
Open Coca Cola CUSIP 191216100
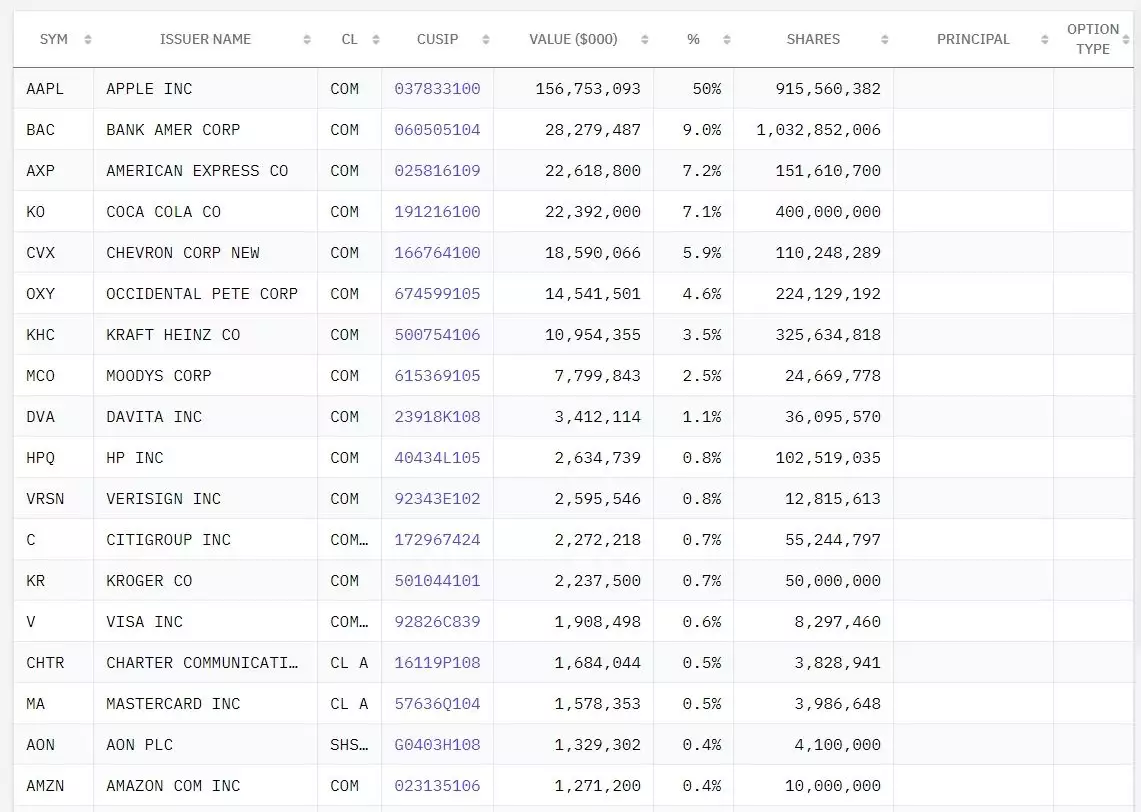pyautogui.click(x=437, y=212)
